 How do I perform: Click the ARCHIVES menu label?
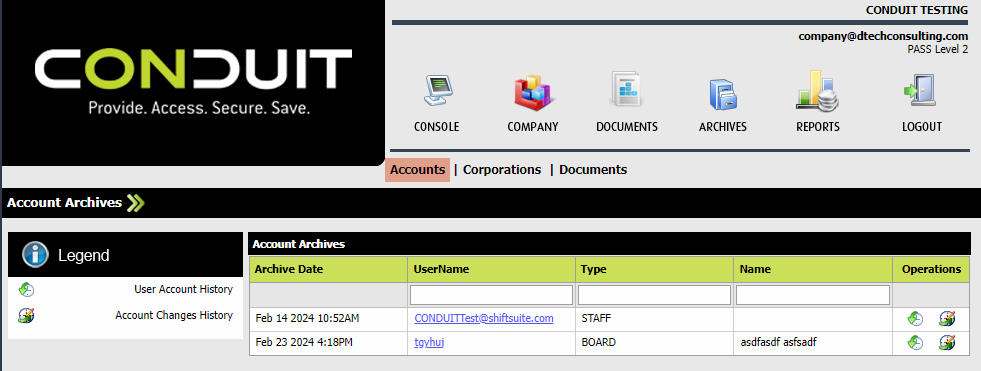coord(723,126)
